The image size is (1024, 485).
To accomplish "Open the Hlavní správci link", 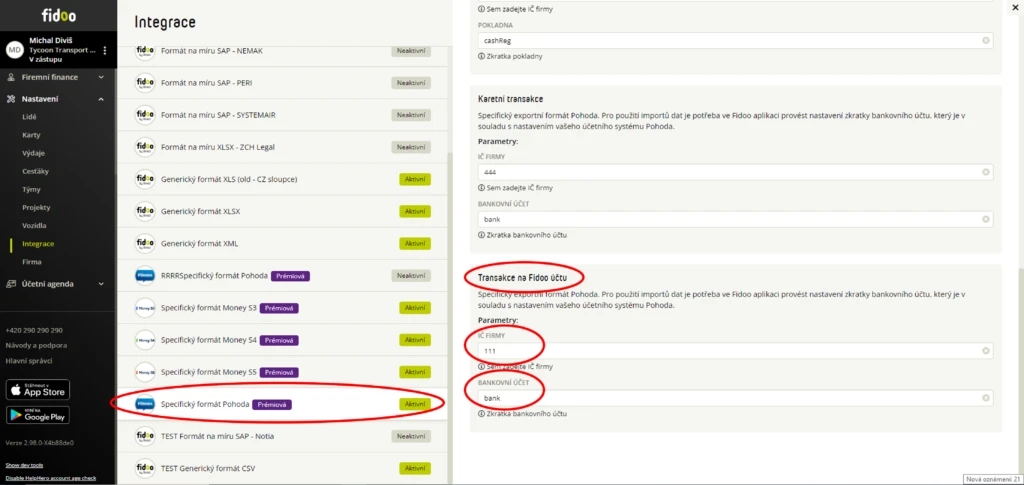I will pos(29,361).
